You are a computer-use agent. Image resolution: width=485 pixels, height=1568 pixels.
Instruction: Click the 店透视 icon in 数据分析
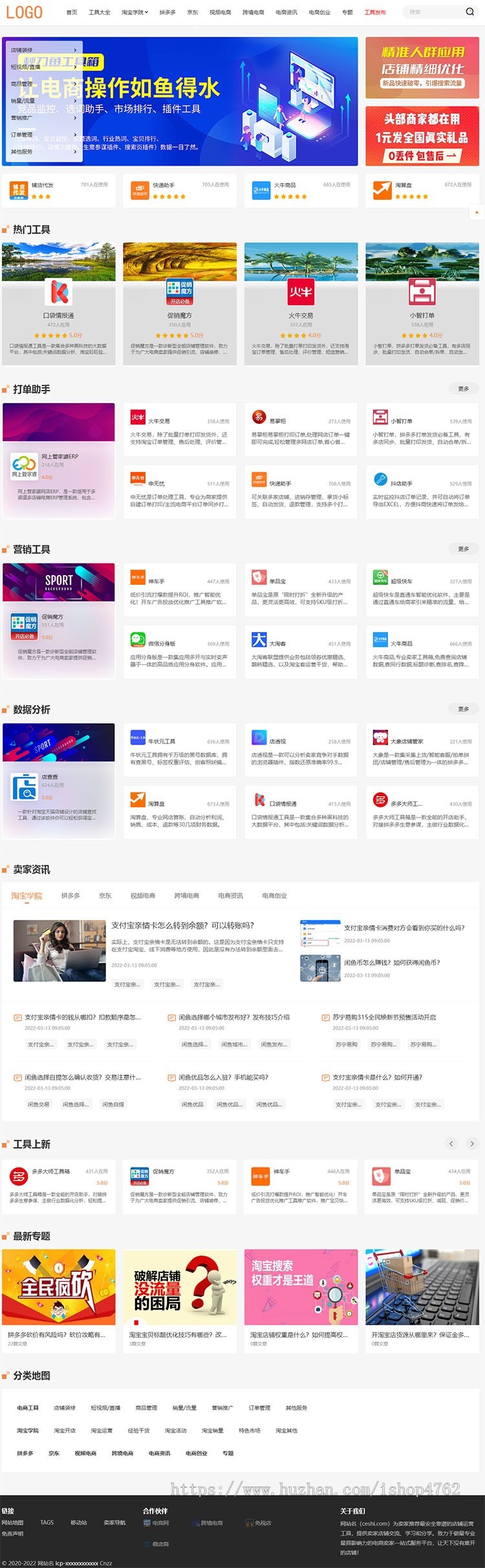259,737
